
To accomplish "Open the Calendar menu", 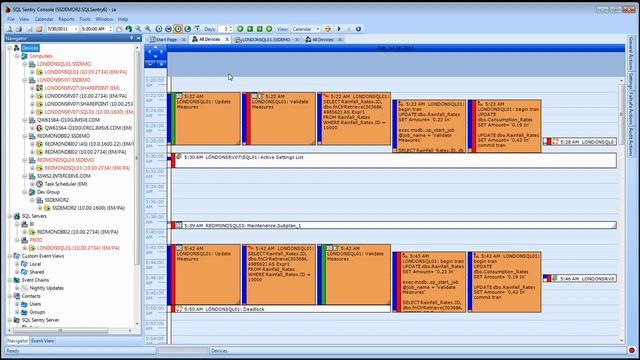I will tap(44, 19).
